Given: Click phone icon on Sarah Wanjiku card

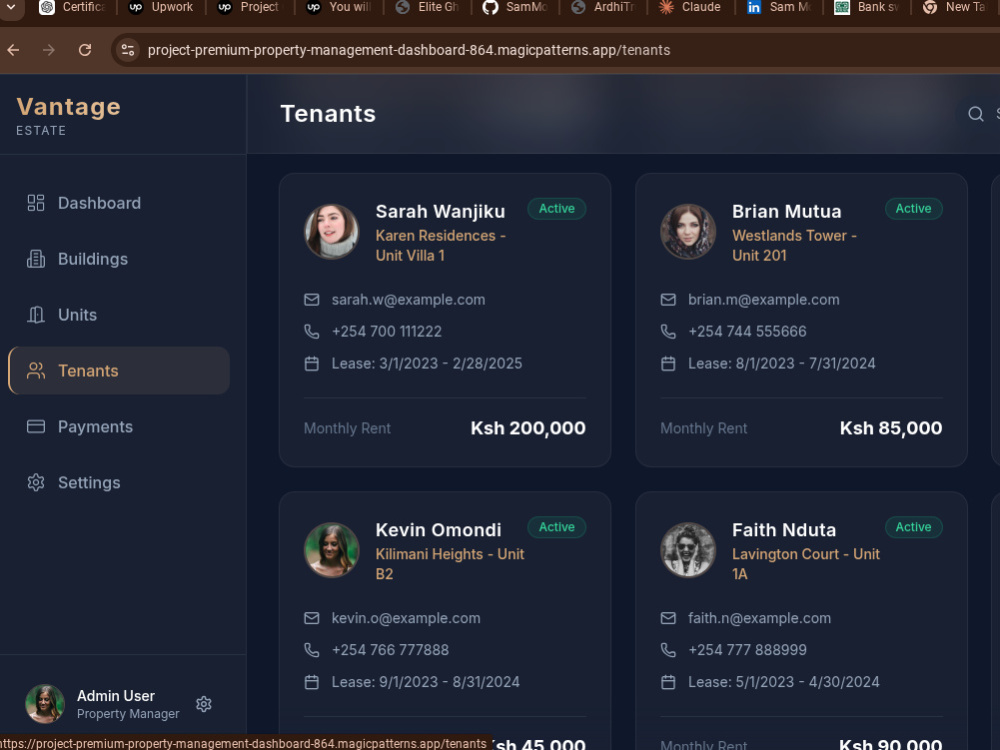Looking at the screenshot, I should 311,332.
